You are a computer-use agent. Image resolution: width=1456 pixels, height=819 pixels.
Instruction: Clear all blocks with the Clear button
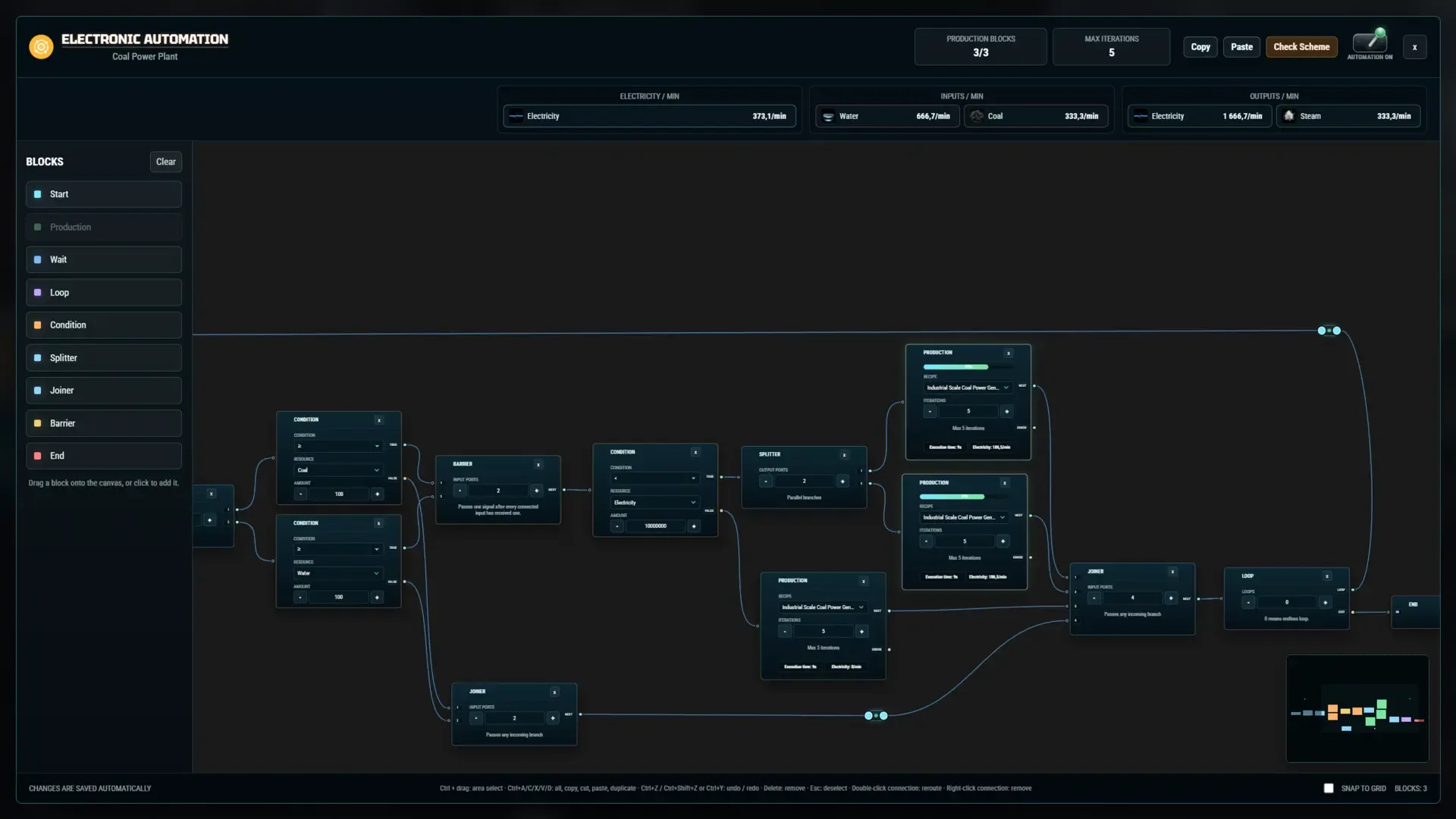(x=166, y=162)
